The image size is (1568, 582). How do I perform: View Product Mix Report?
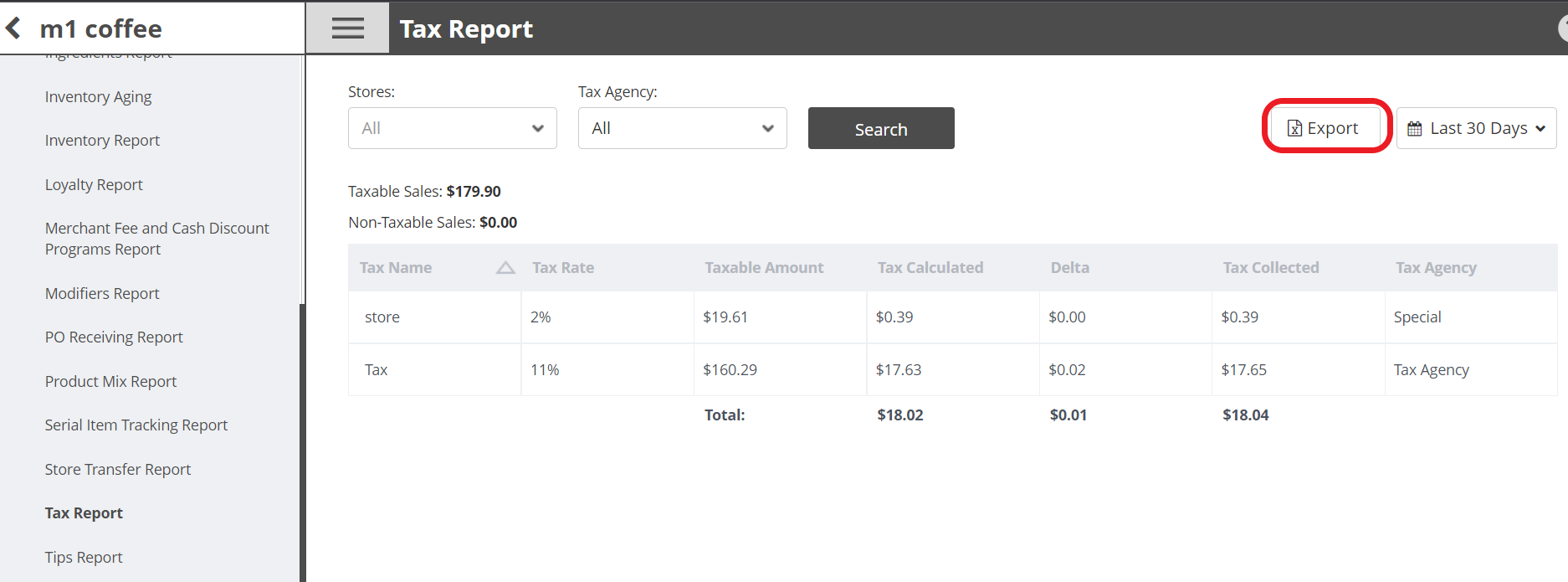[x=110, y=382]
